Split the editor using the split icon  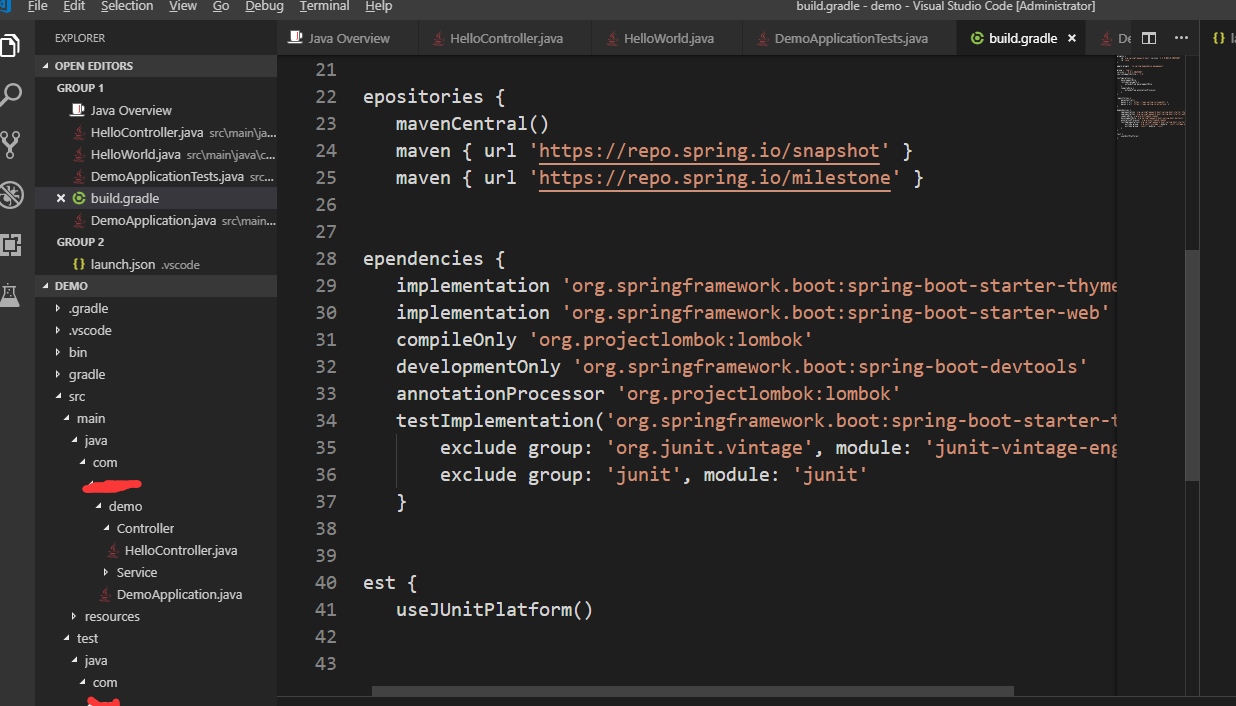coord(1148,38)
